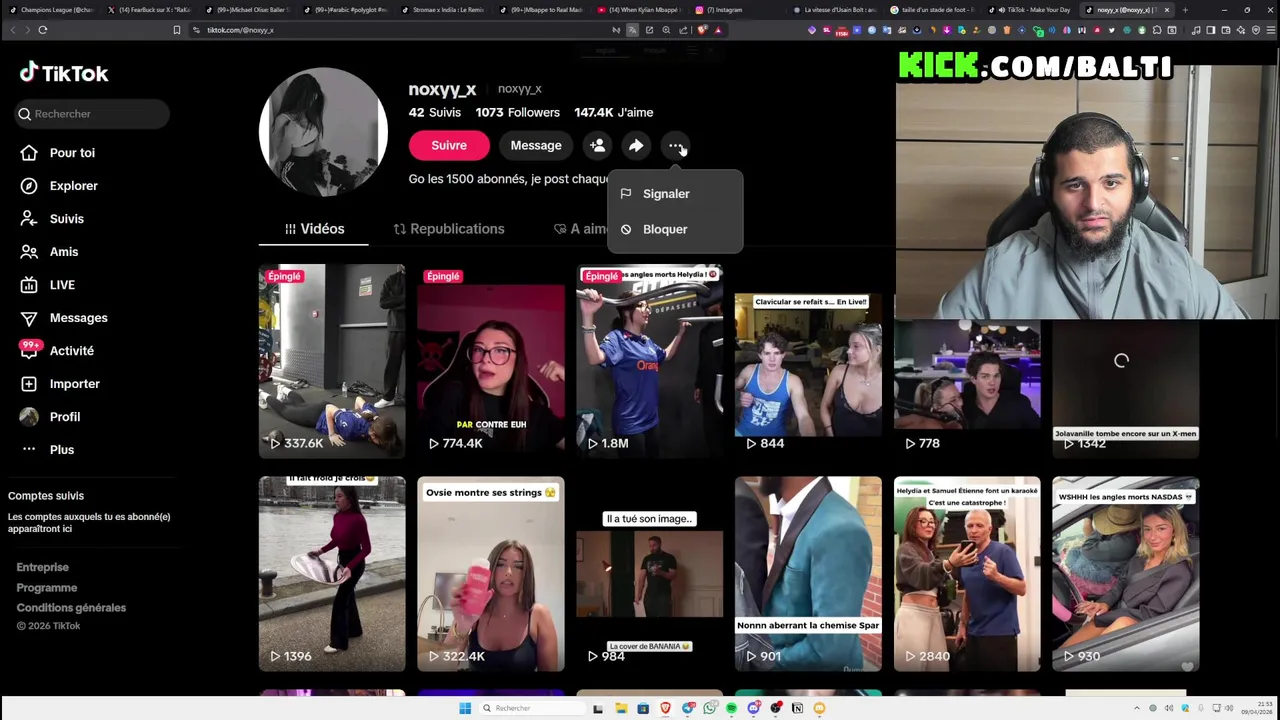
Task: Click the Programme footer link
Action: click(46, 588)
